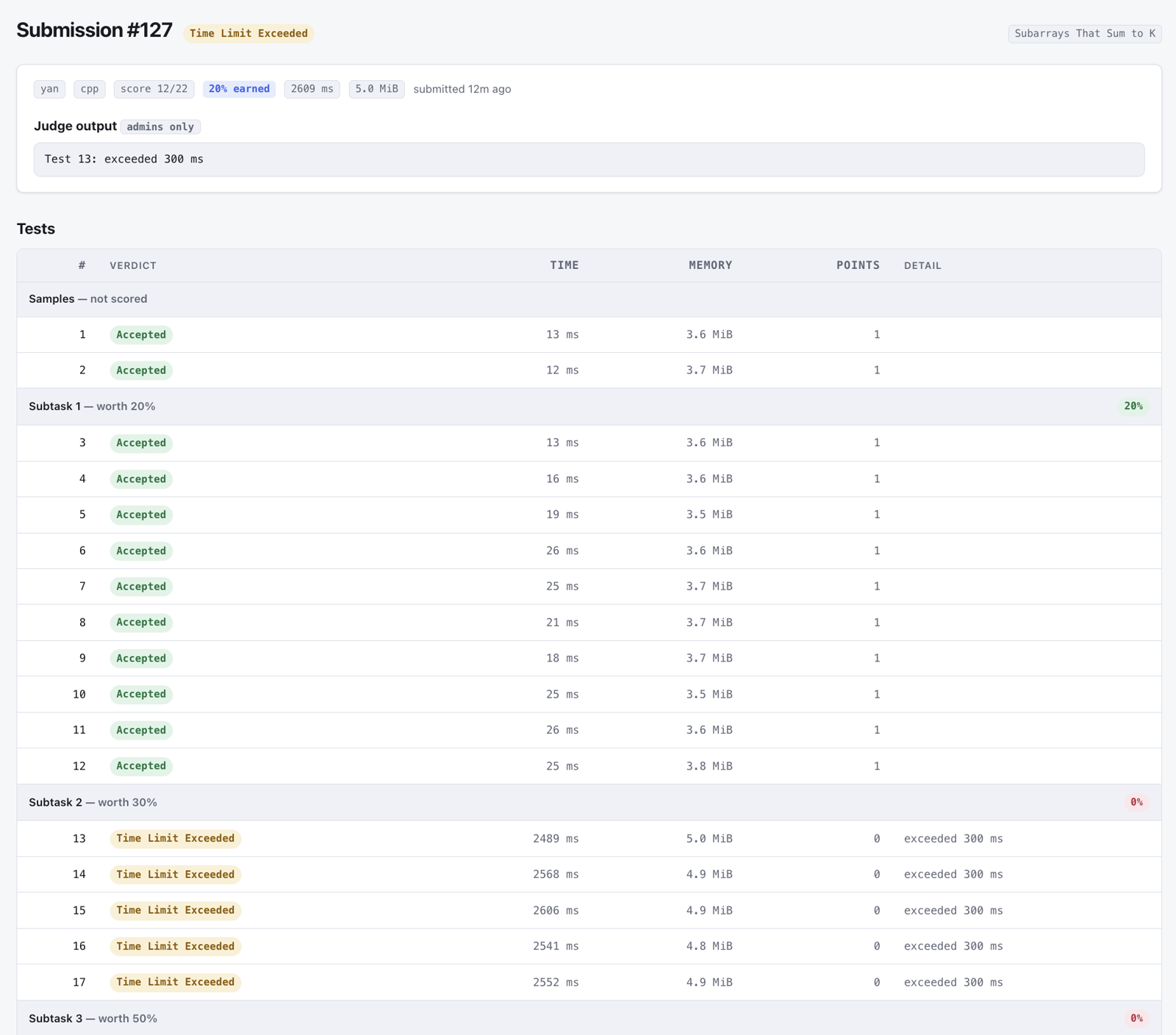This screenshot has width=1176, height=1035.
Task: Click the 3.8 MiB memory of test 12
Action: click(x=709, y=766)
